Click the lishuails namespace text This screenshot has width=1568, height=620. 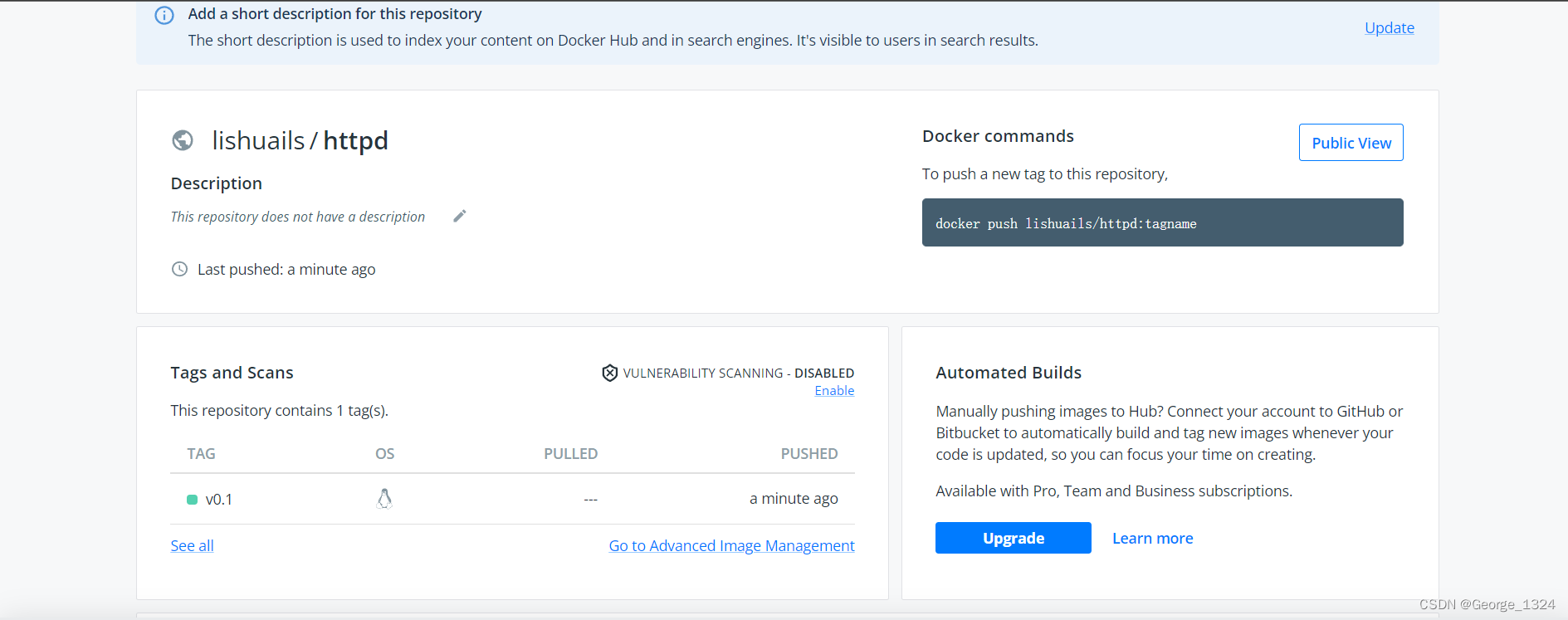tap(258, 140)
